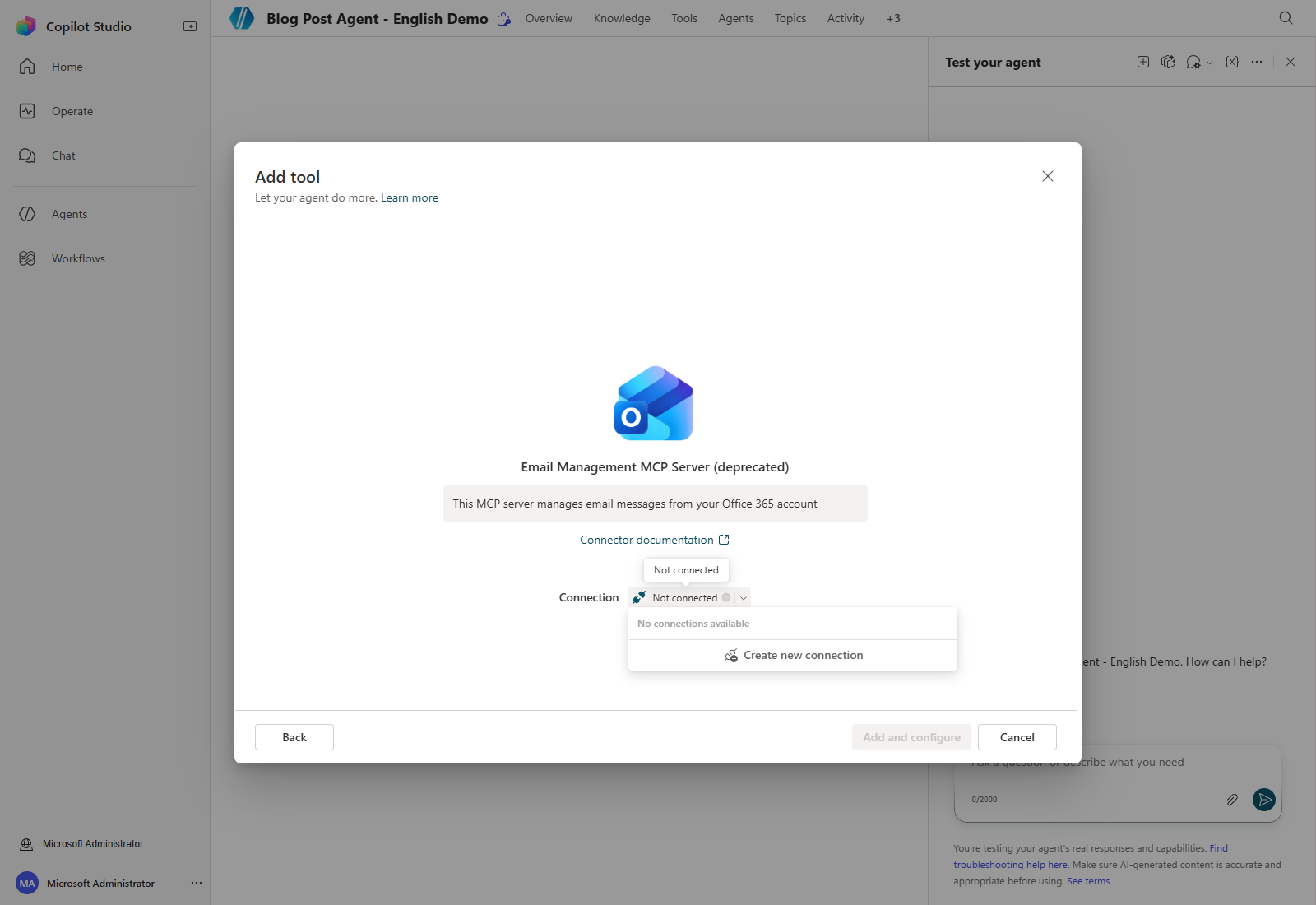Close the Test your agent panel

coord(1291,62)
